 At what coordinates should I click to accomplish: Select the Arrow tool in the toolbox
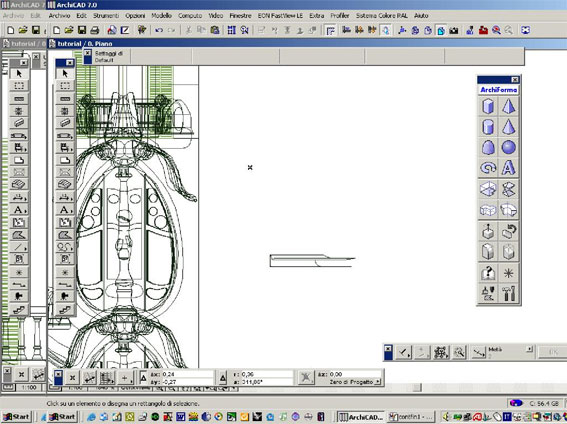[65, 74]
